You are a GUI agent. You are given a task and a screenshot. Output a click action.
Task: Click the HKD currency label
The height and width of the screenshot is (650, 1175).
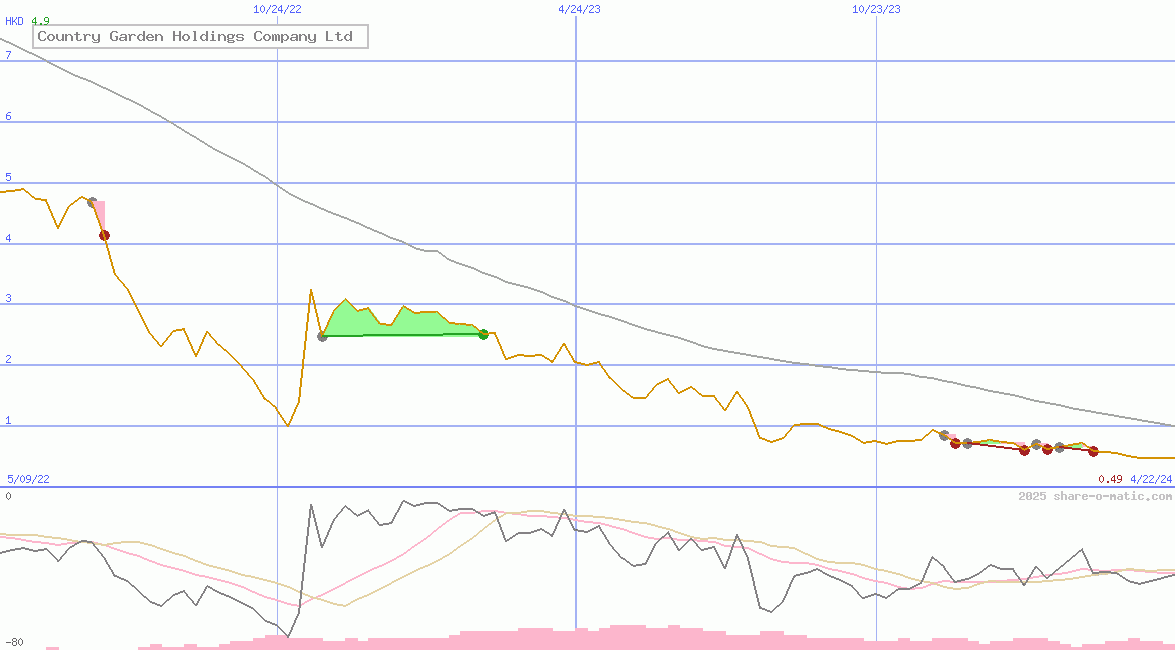point(14,21)
